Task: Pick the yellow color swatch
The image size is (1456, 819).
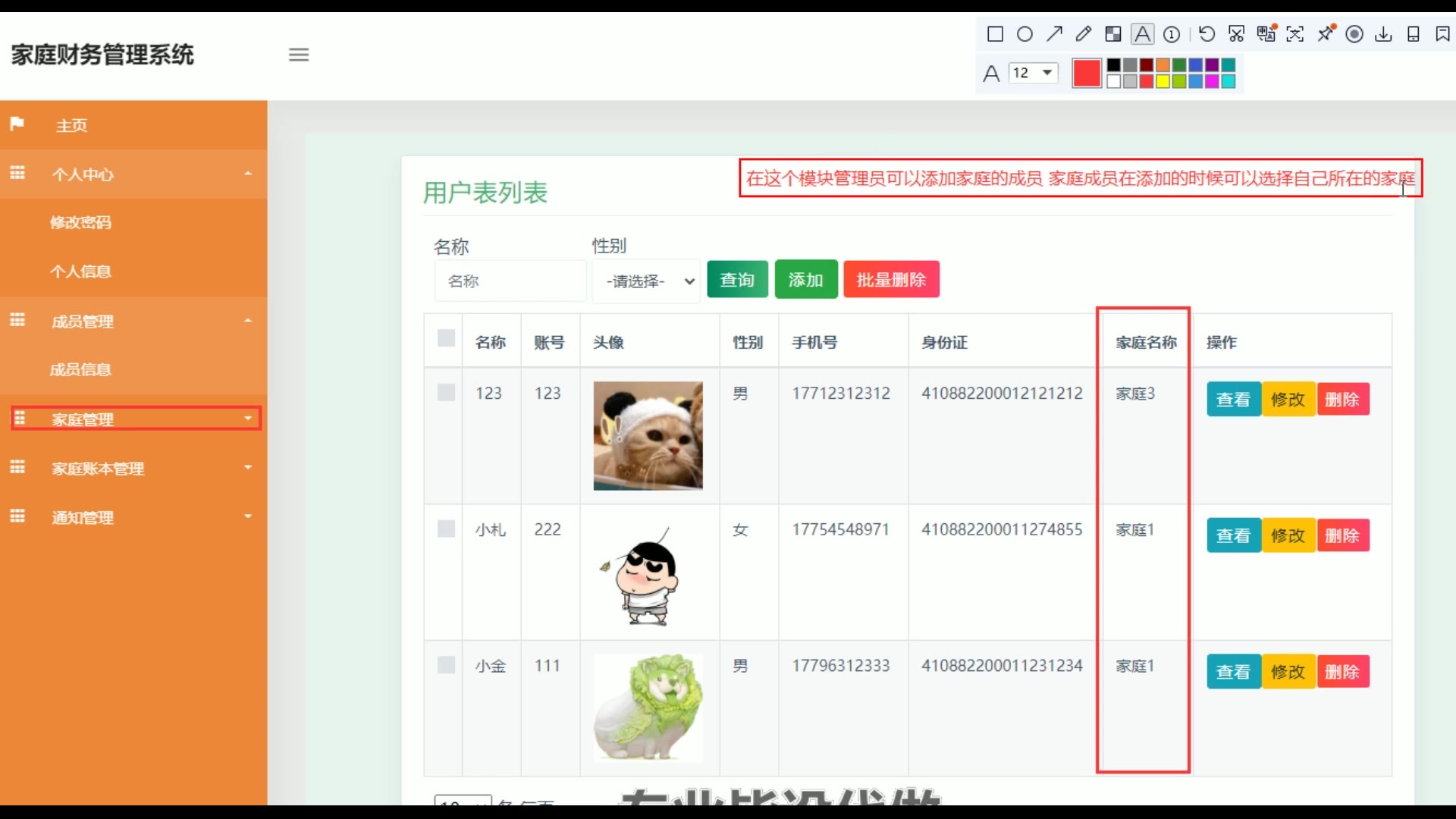Action: [x=1163, y=82]
